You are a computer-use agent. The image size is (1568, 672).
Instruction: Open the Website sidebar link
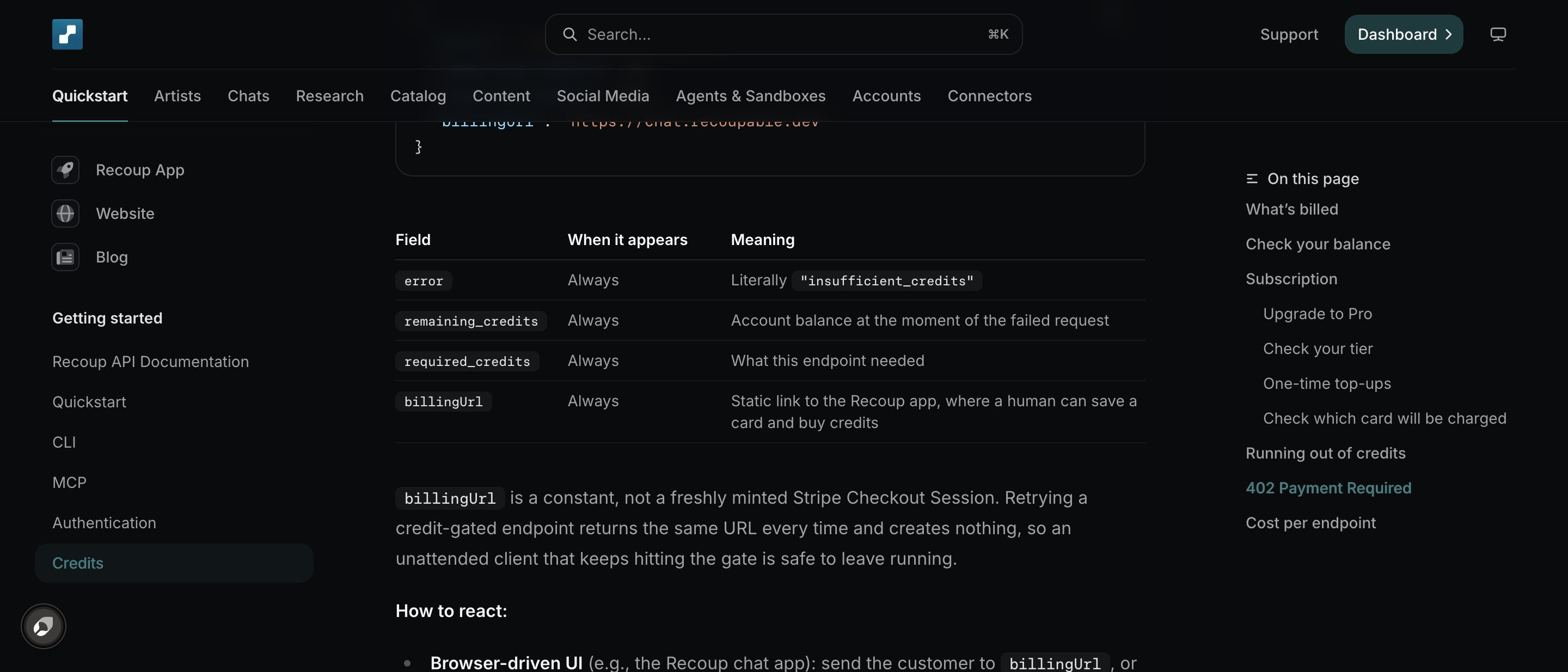[x=125, y=213]
